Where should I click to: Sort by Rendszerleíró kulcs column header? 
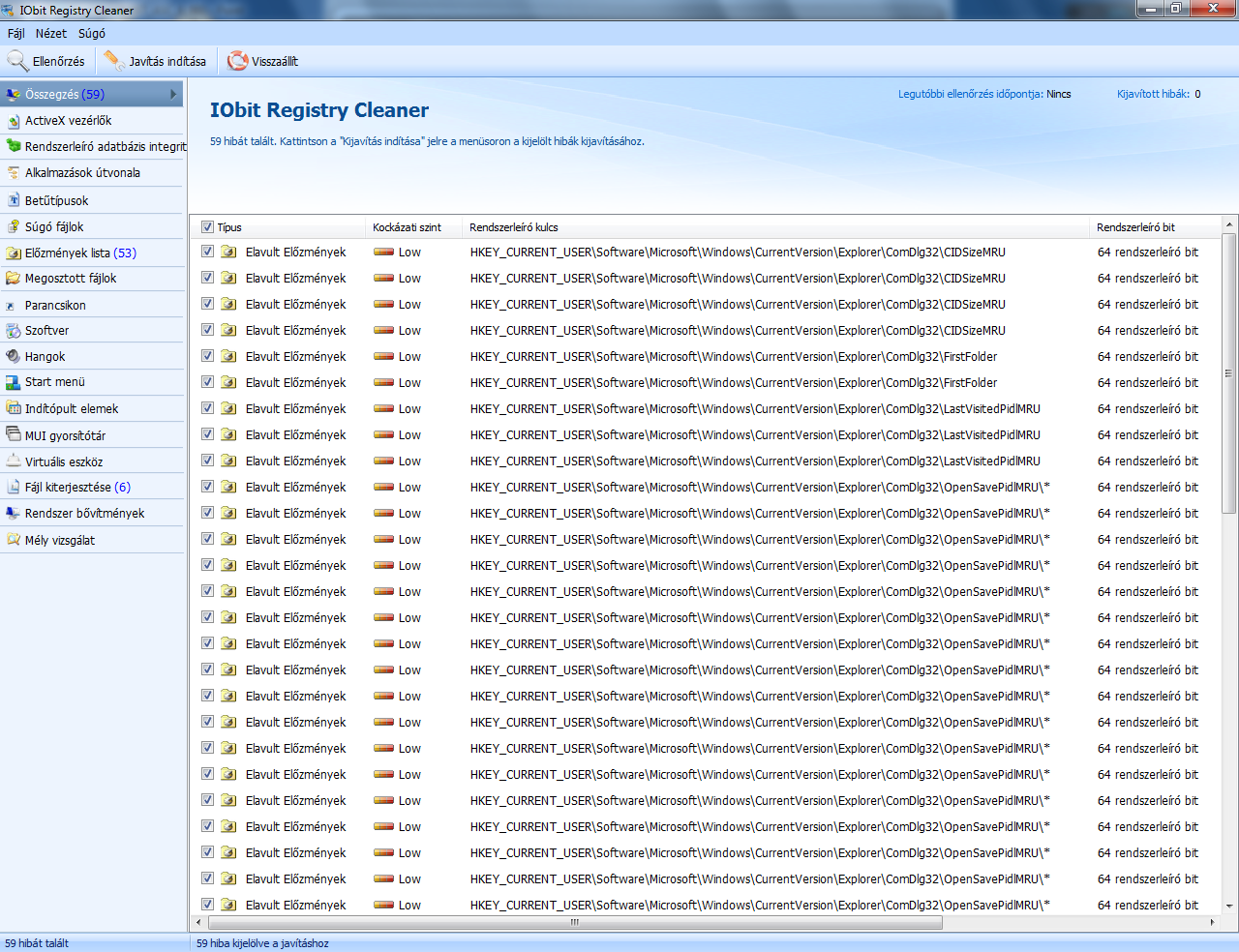point(776,227)
